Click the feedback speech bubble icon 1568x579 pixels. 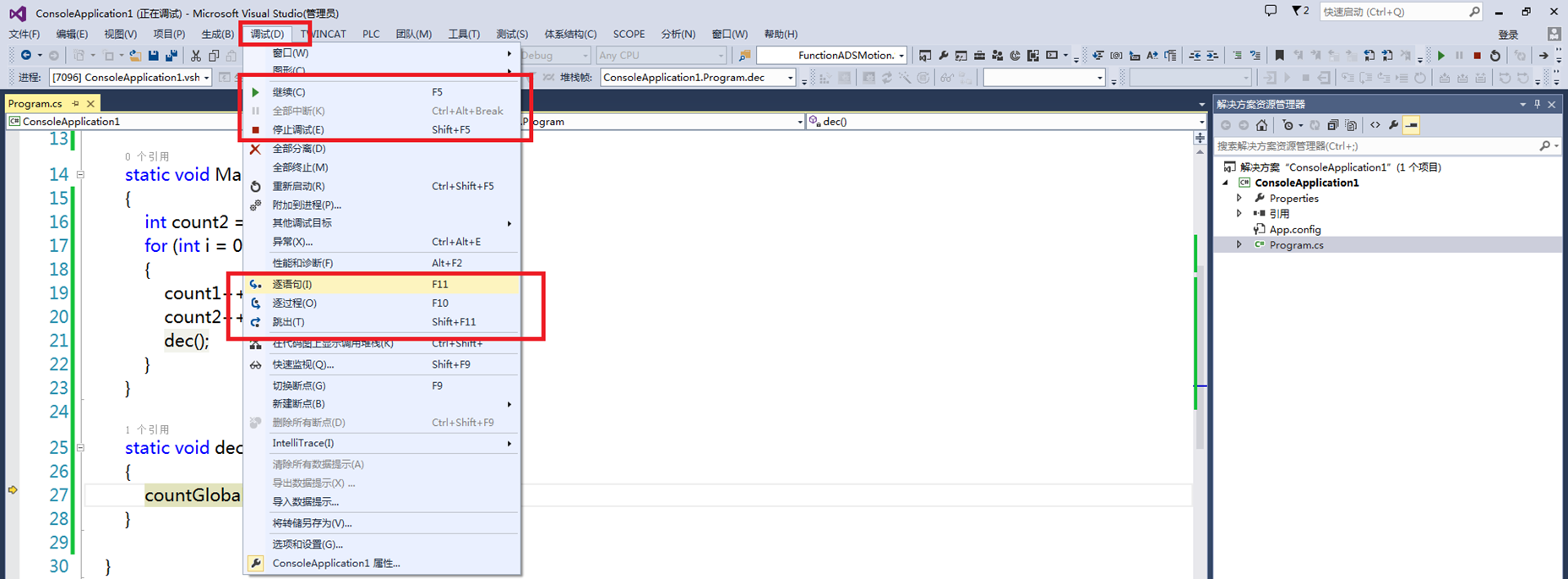click(x=1271, y=11)
